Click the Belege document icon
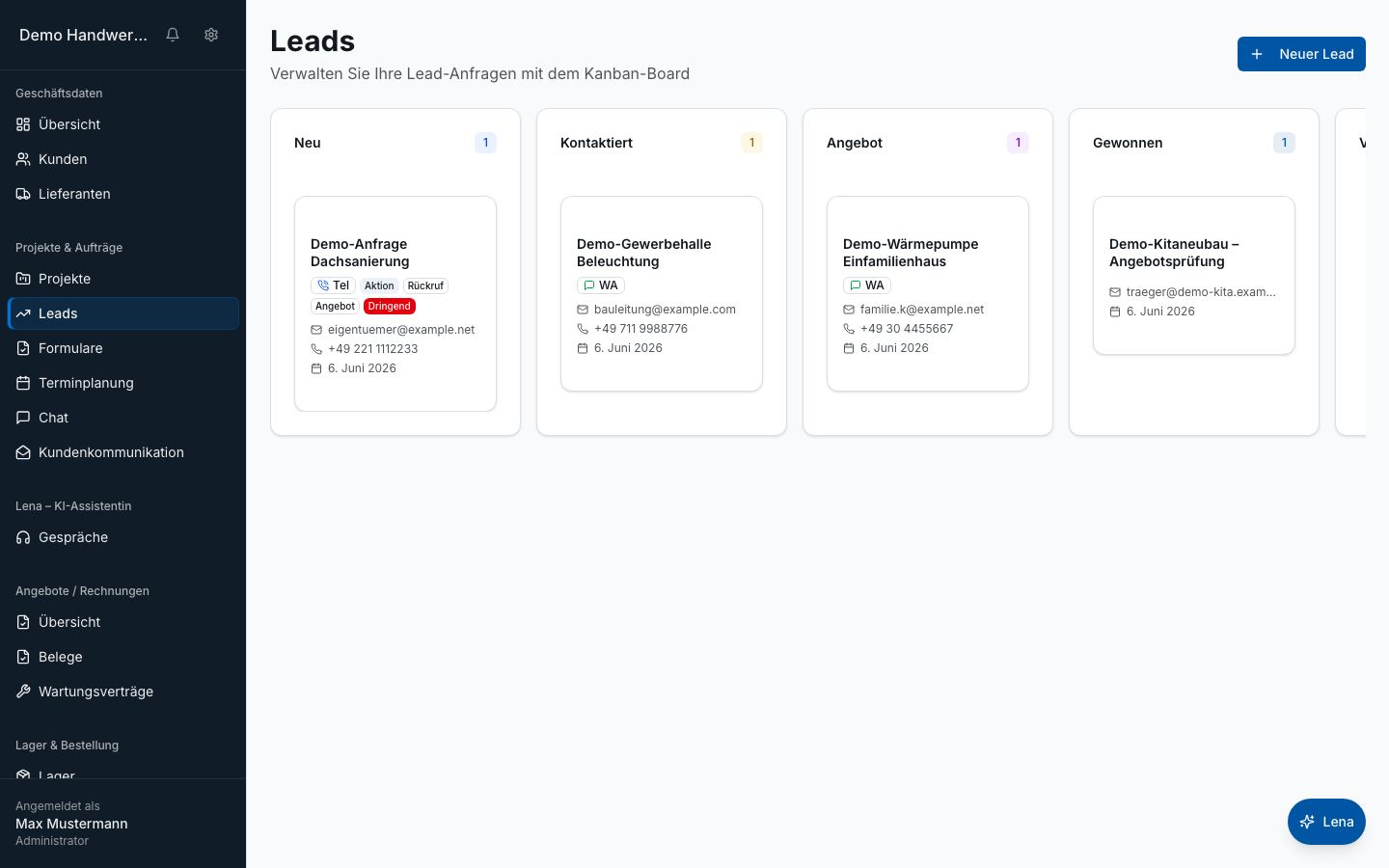1389x868 pixels. click(23, 657)
